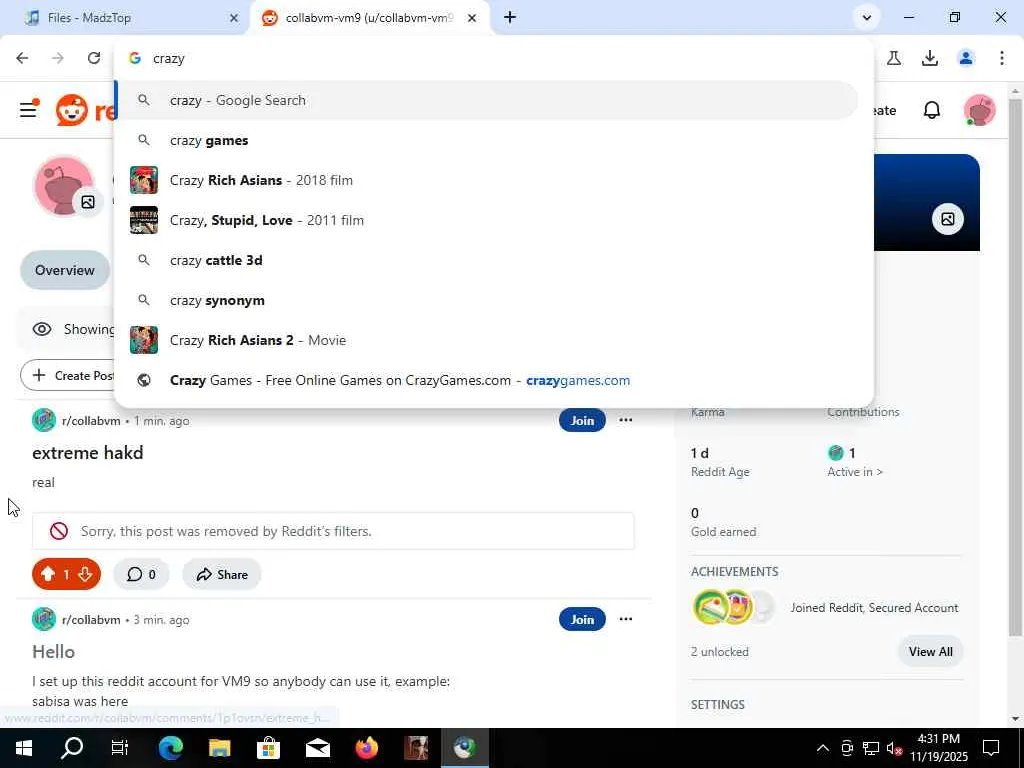Close the collabvm-vm9 Reddit tab

click(x=472, y=18)
